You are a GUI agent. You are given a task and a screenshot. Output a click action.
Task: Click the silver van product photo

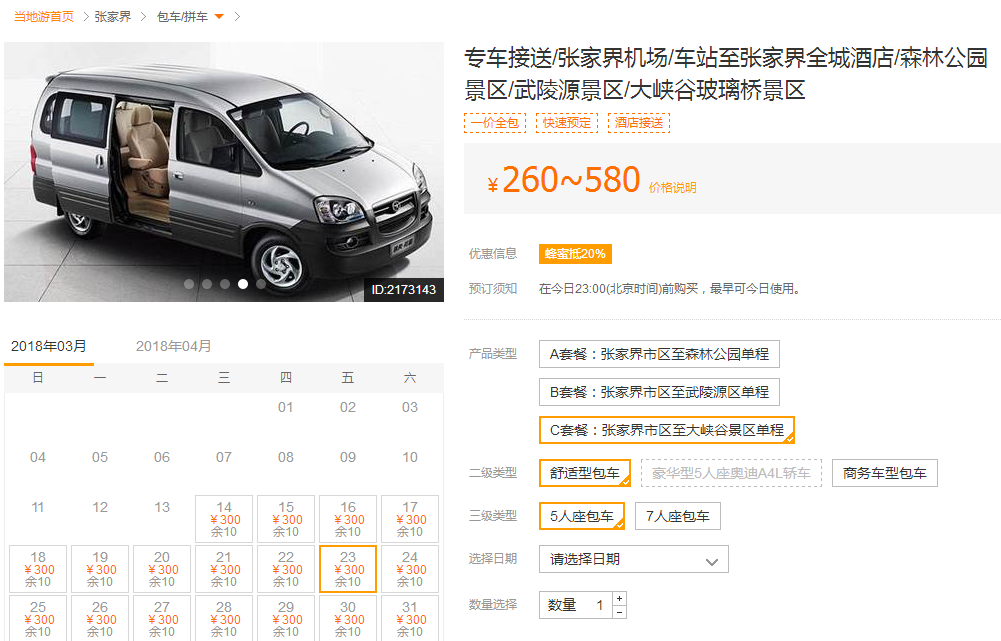pos(223,172)
